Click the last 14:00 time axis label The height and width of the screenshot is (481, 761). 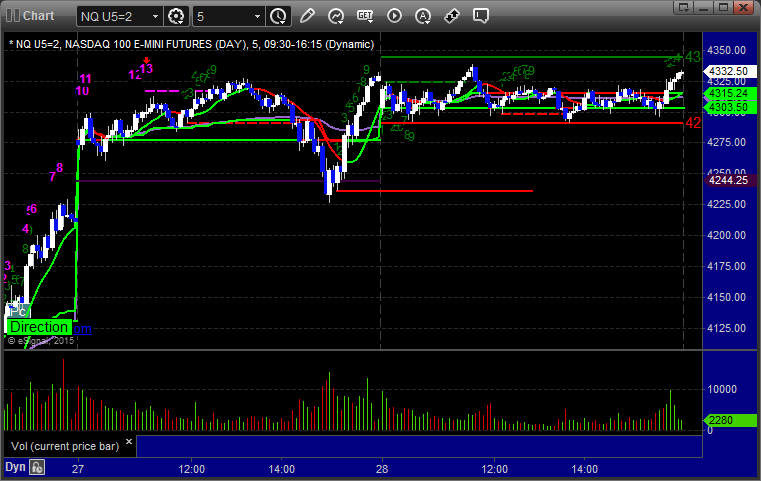pos(584,469)
